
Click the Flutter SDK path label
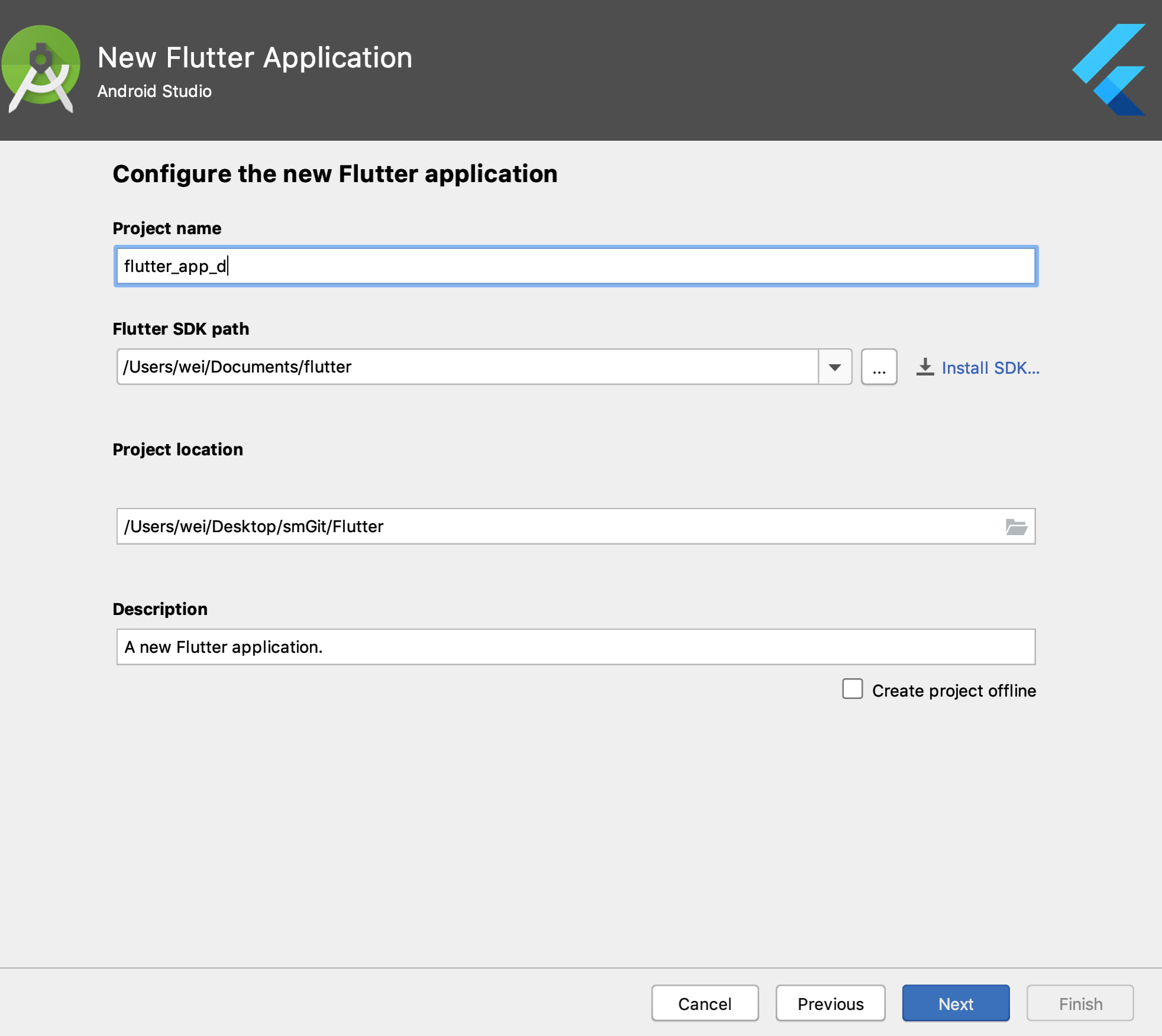pyautogui.click(x=181, y=329)
